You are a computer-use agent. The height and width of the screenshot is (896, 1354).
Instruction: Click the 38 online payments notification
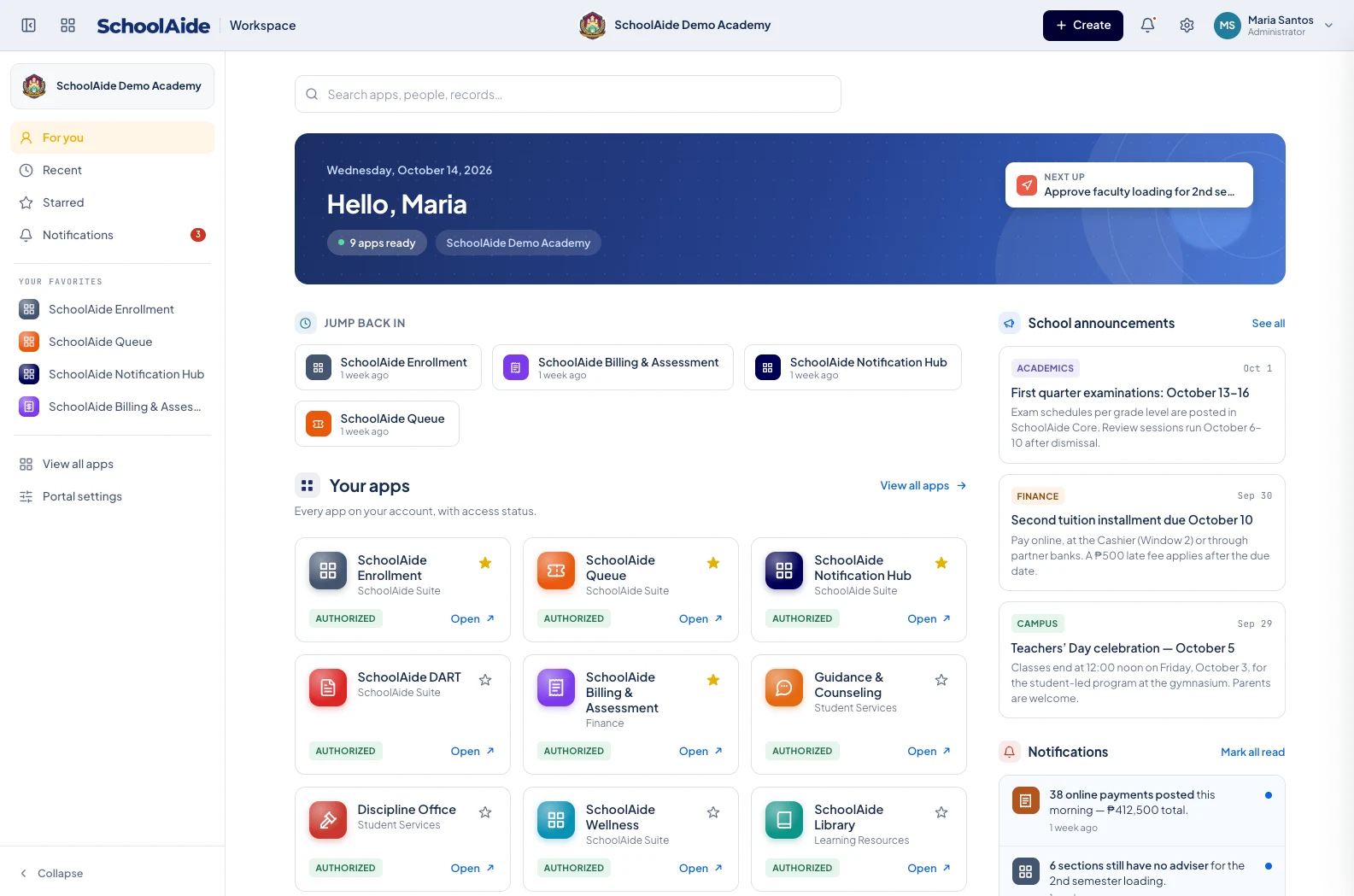pos(1141,811)
